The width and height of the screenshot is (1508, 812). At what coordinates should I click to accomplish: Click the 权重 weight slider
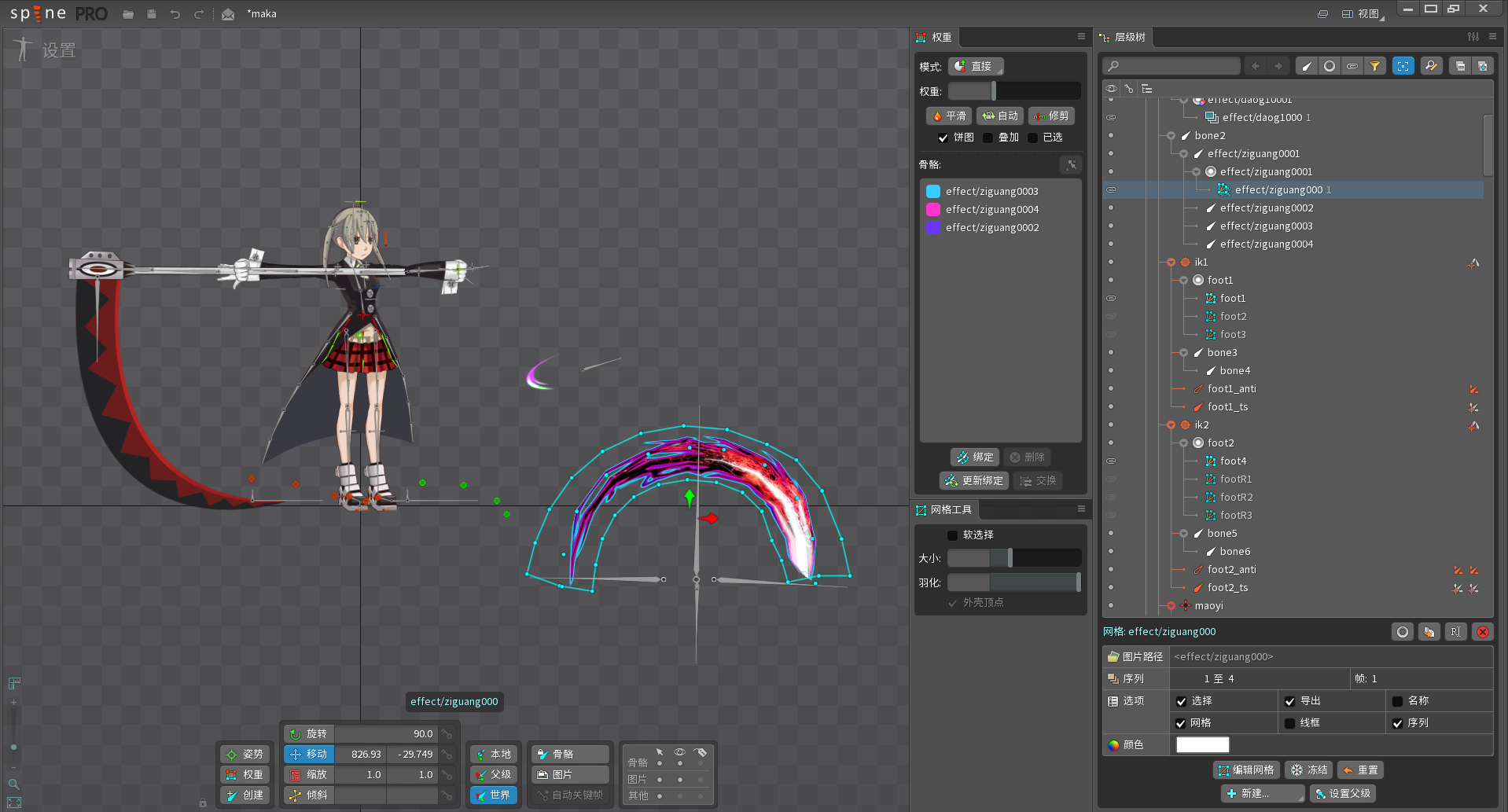1014,92
